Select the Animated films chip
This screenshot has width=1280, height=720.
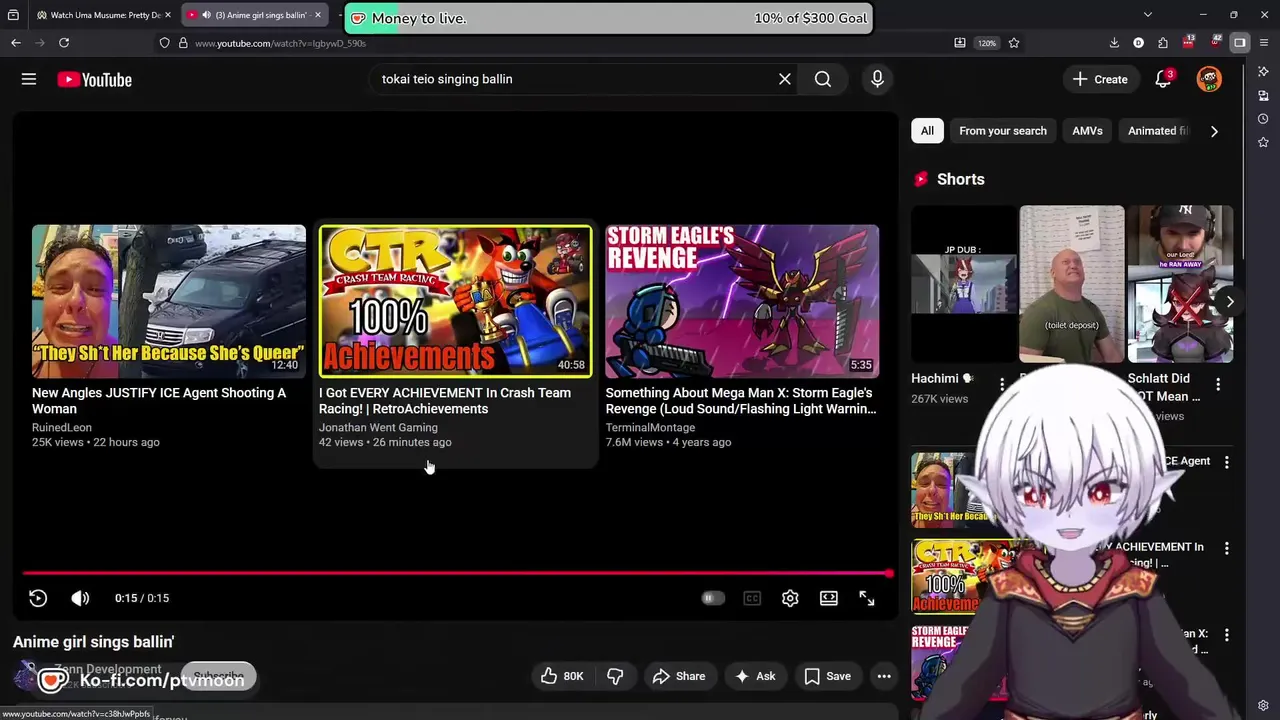(x=1158, y=131)
